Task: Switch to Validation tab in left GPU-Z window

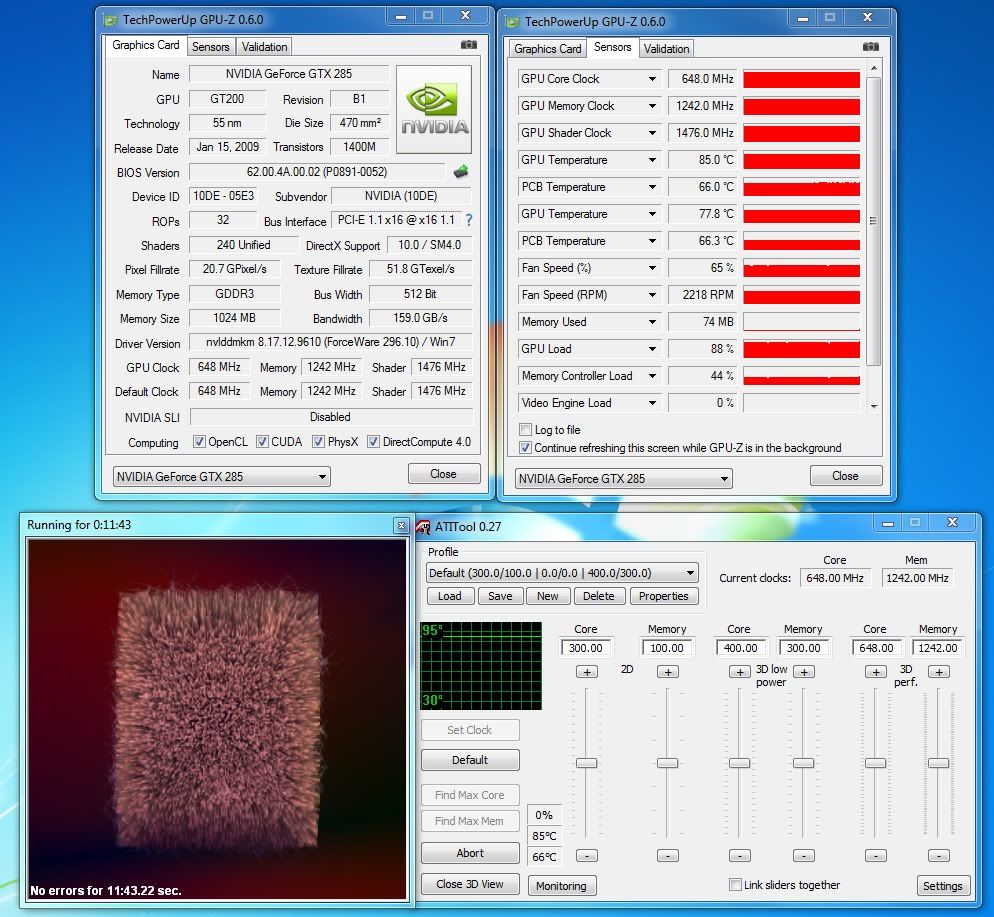Action: coord(264,47)
